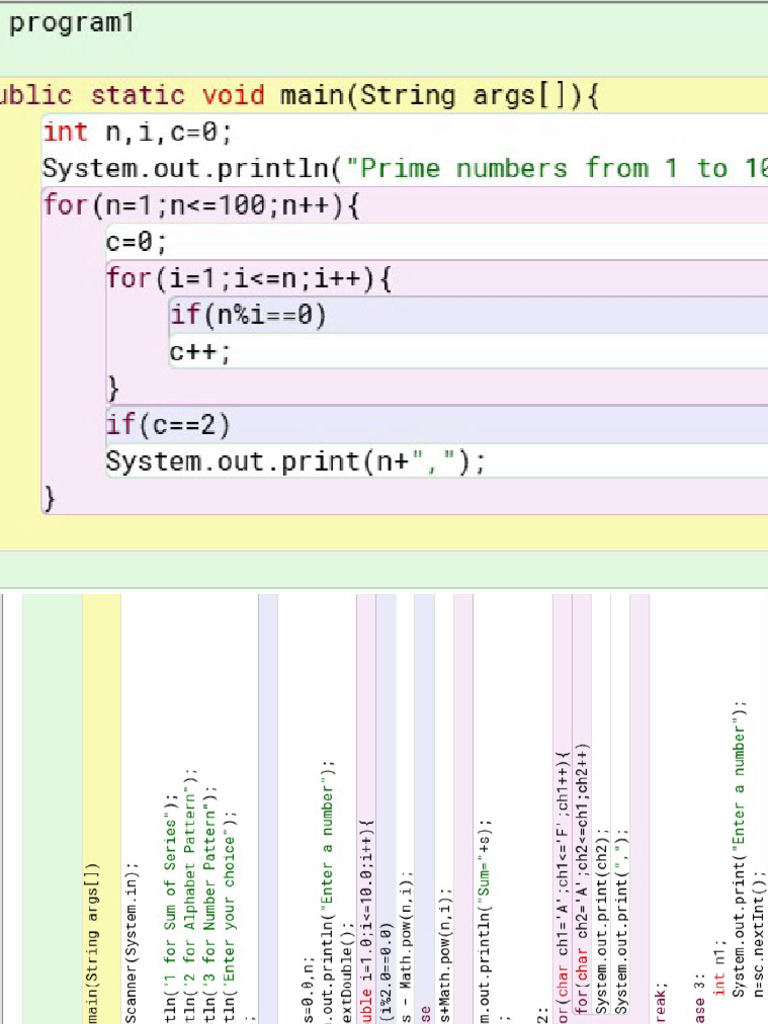Image resolution: width=768 pixels, height=1024 pixels.
Task: Click the "c++;" statement
Action: 200,353
